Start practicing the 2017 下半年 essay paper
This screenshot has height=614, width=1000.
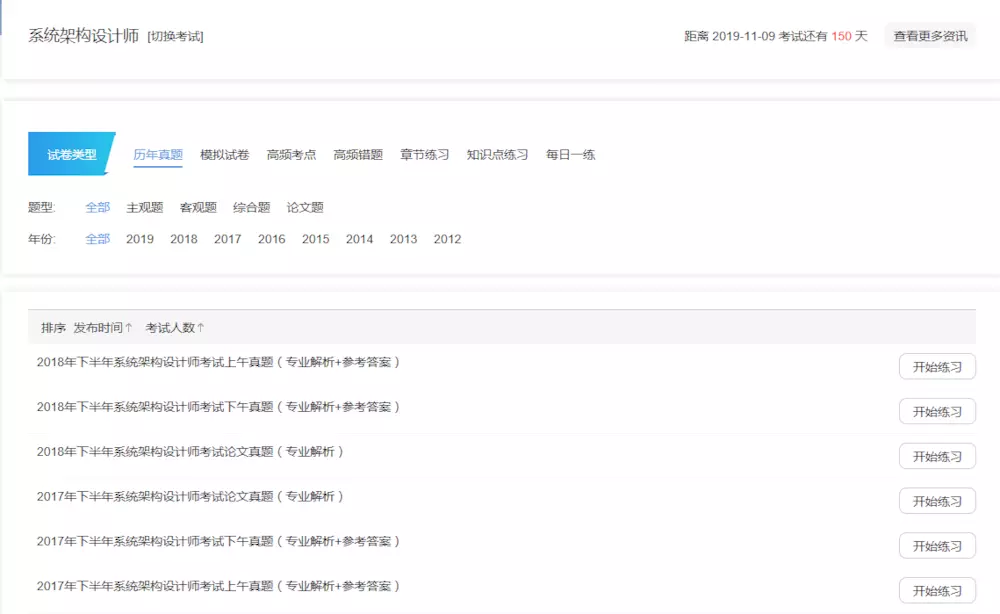click(937, 500)
